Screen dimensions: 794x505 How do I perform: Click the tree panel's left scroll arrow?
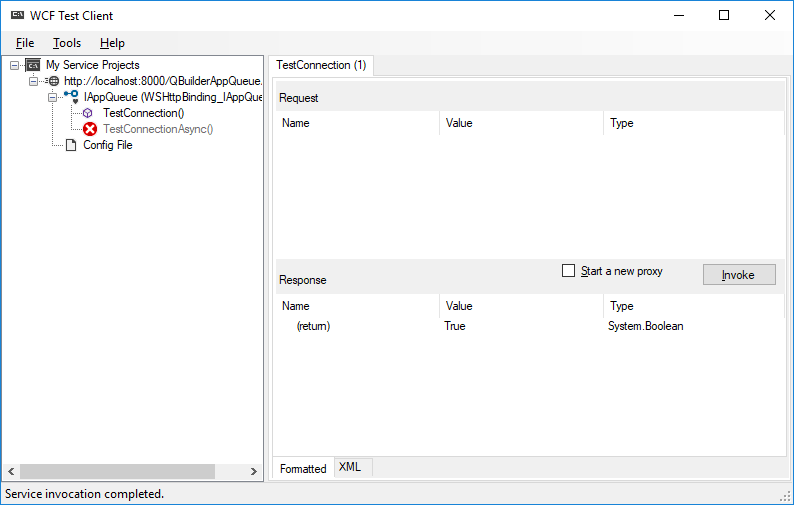tap(11, 472)
